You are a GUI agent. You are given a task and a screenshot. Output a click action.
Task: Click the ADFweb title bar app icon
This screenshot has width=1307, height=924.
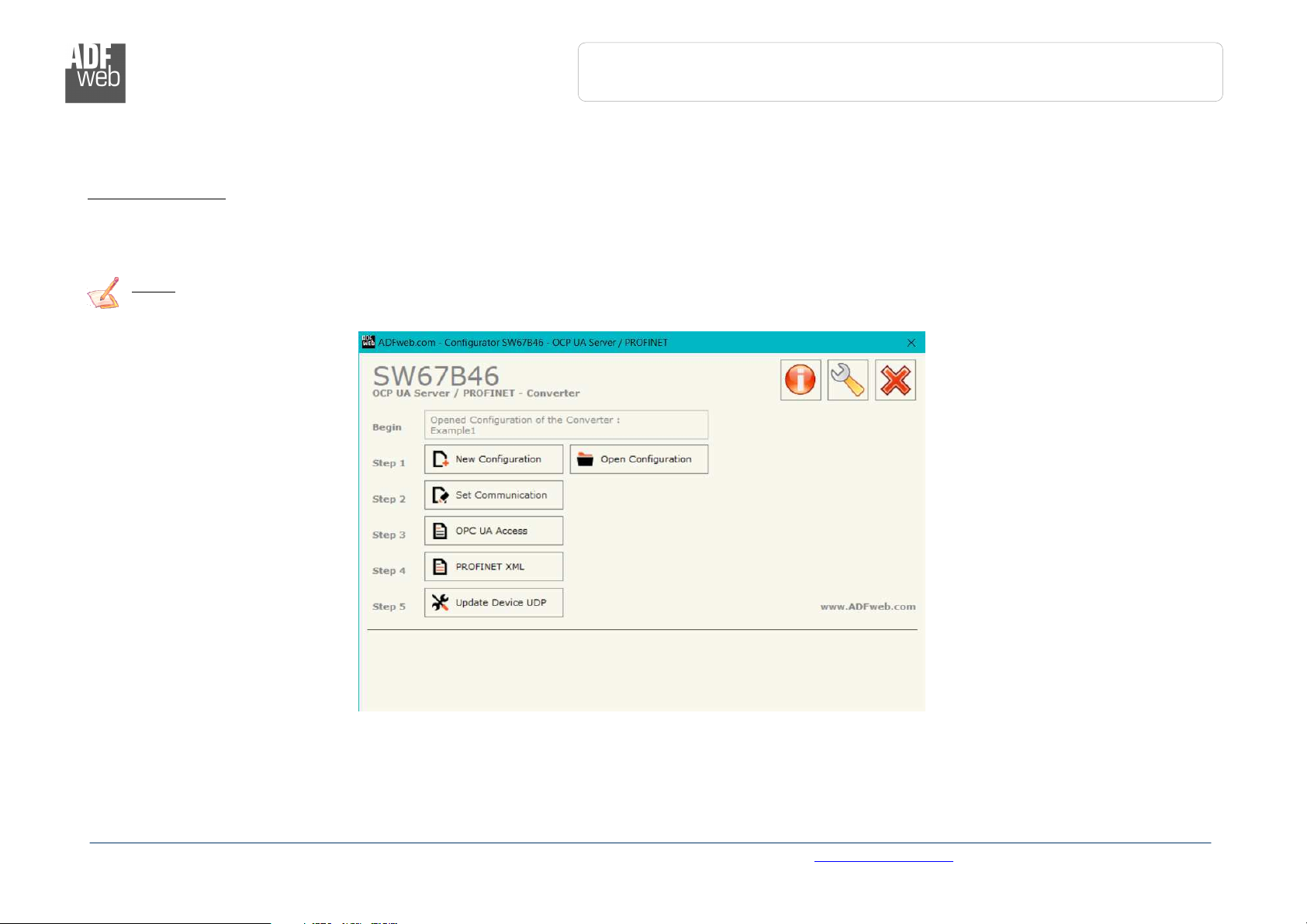[368, 342]
